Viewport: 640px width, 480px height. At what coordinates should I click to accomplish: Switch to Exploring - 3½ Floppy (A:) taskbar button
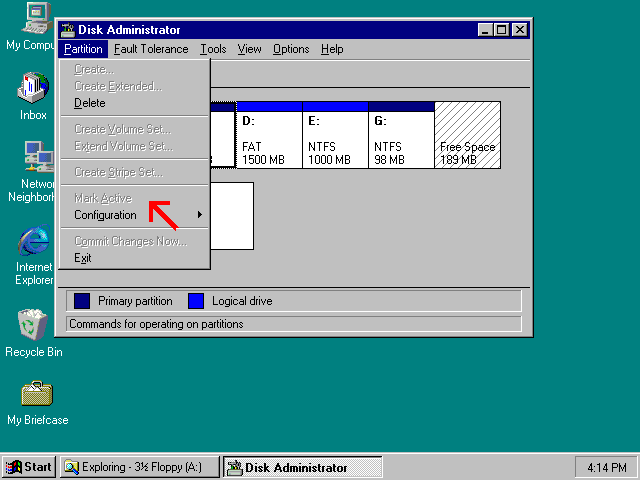[140, 467]
